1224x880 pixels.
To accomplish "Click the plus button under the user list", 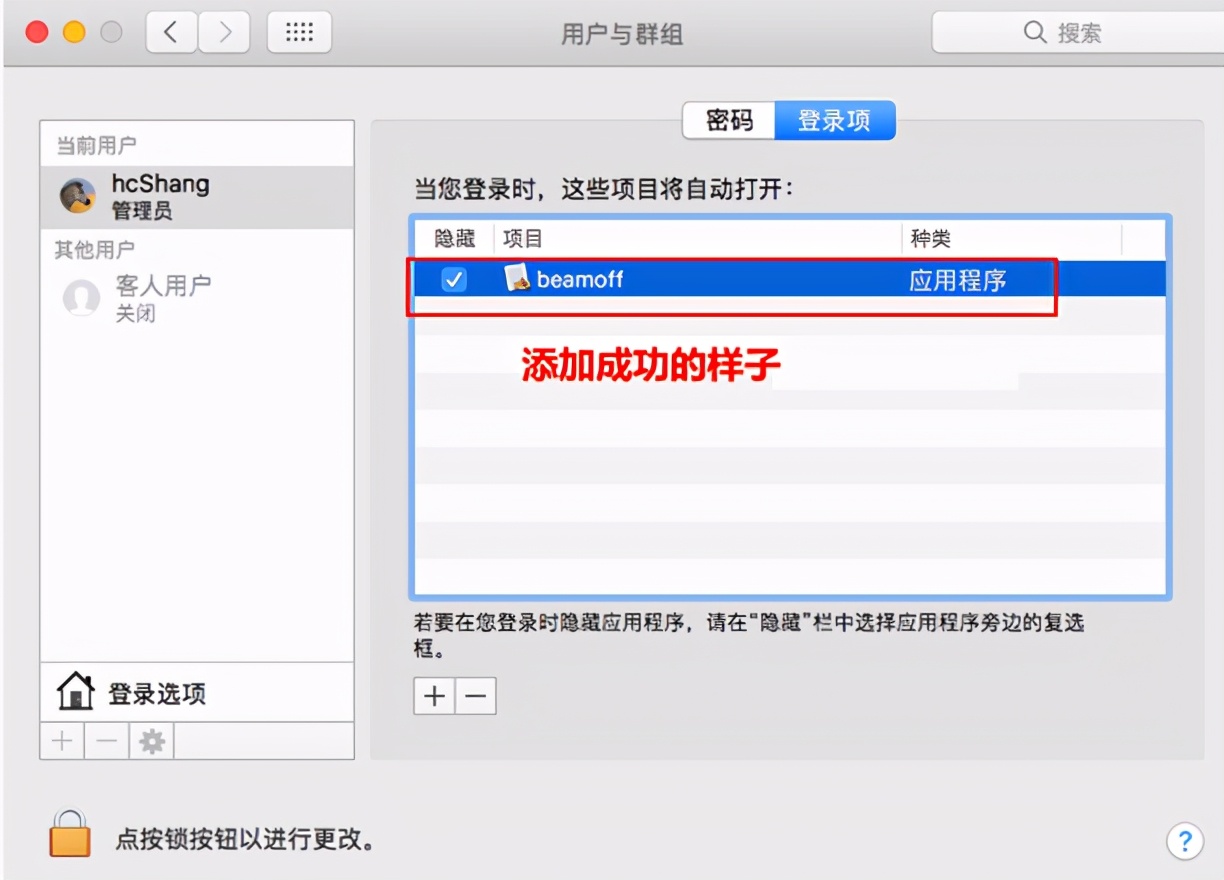I will click(61, 741).
